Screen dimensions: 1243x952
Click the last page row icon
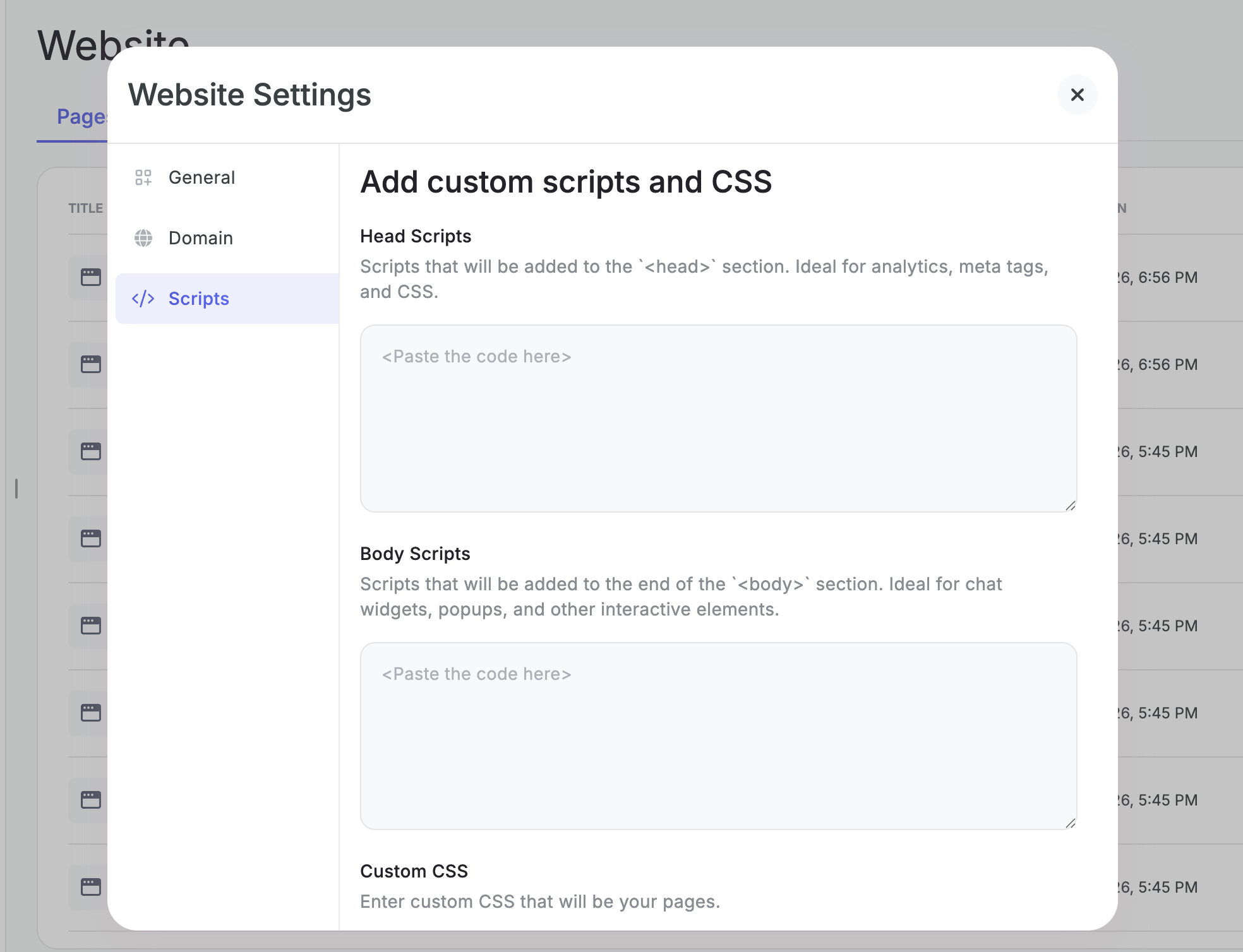(91, 887)
